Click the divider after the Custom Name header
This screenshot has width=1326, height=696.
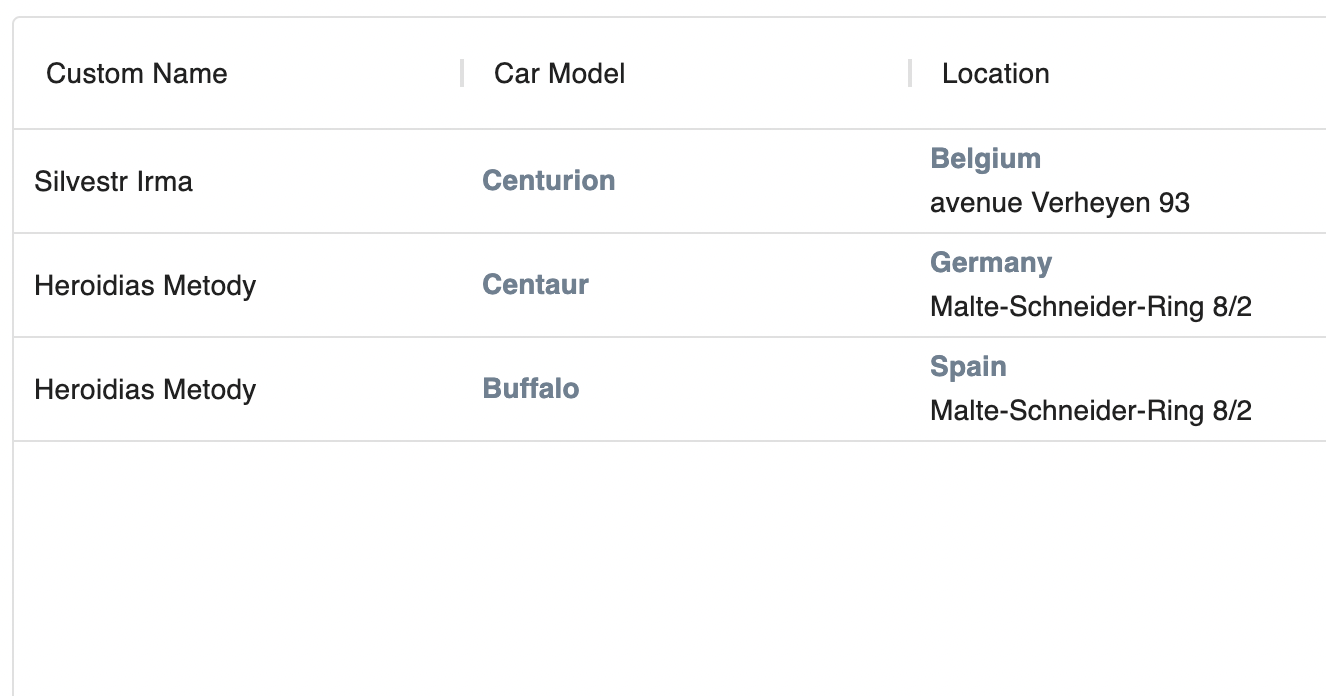(x=462, y=74)
